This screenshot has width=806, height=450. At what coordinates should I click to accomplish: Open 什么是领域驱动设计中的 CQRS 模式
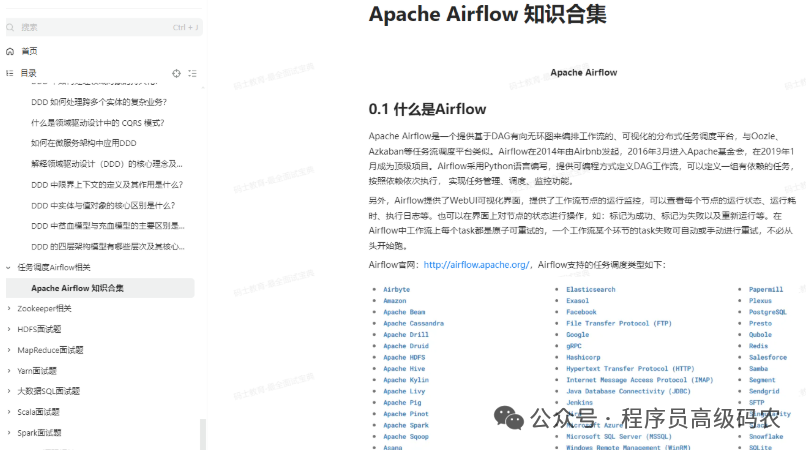tap(98, 123)
